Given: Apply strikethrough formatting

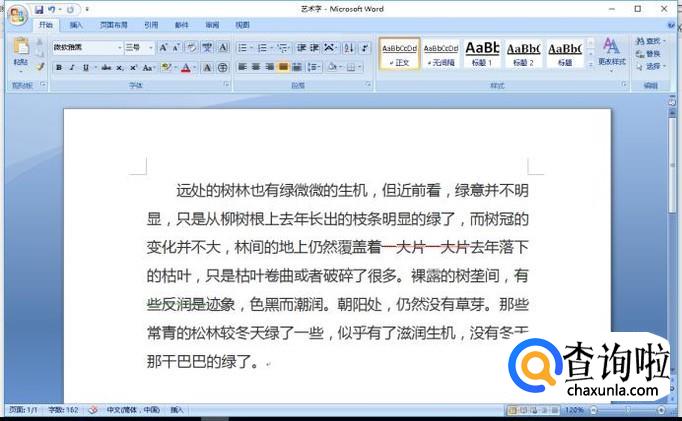Looking at the screenshot, I should tap(107, 68).
